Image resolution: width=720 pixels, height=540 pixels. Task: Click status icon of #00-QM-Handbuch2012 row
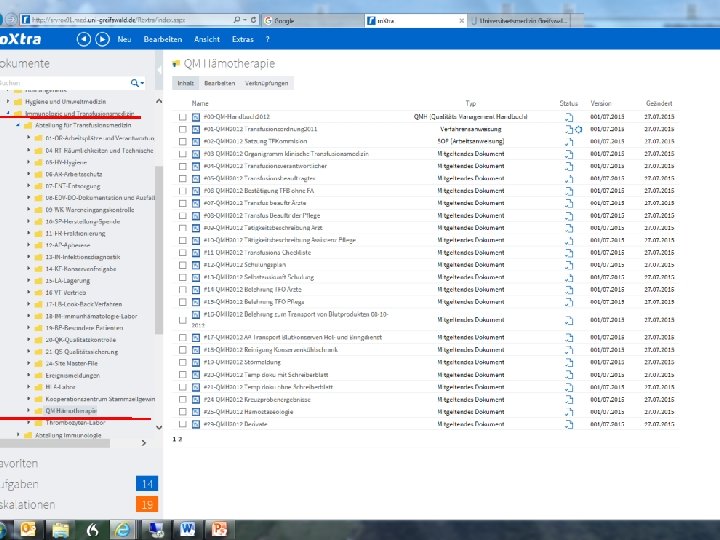click(568, 117)
